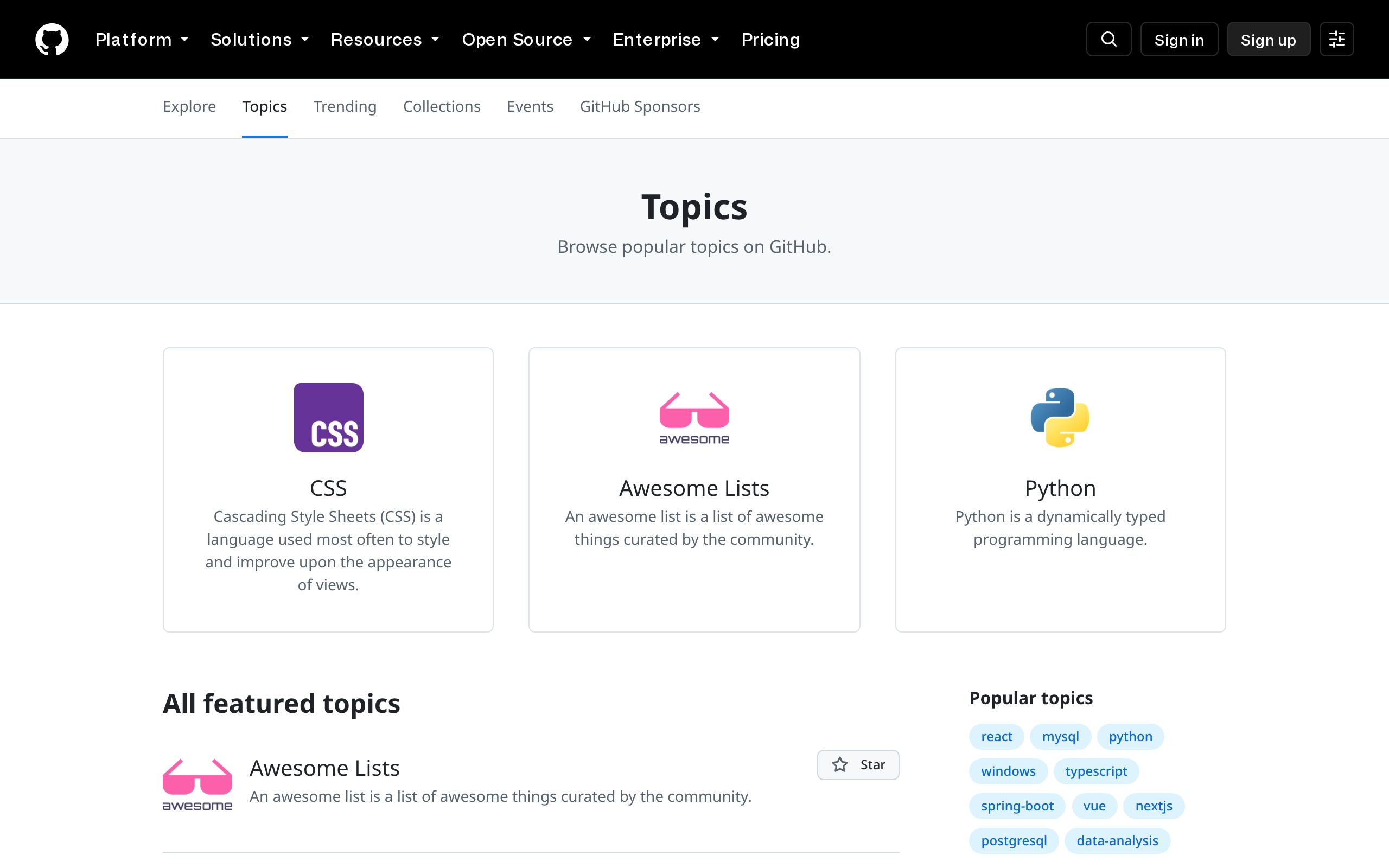Open the Collections tab
This screenshot has height=868, width=1389.
(442, 107)
